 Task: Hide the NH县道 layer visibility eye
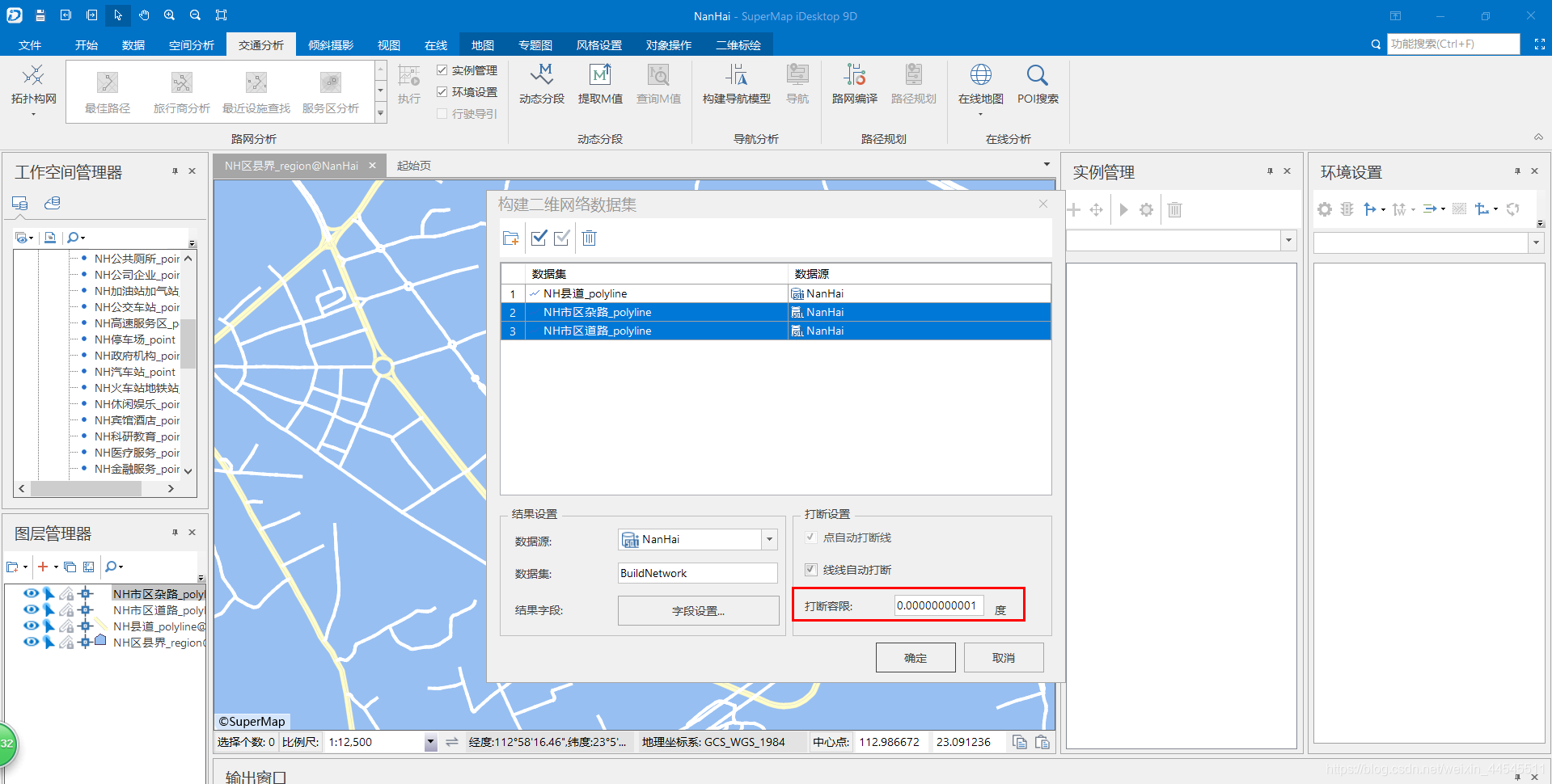point(32,626)
